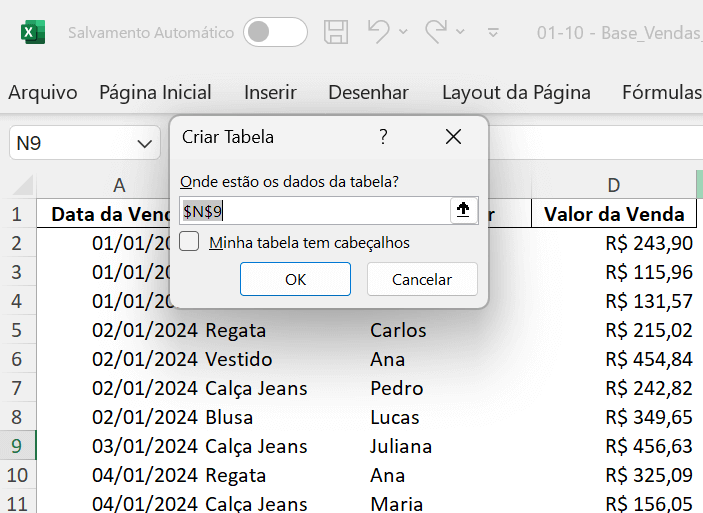Viewport: 703px width, 513px height.
Task: Click the Save floppy disk icon
Action: (337, 32)
